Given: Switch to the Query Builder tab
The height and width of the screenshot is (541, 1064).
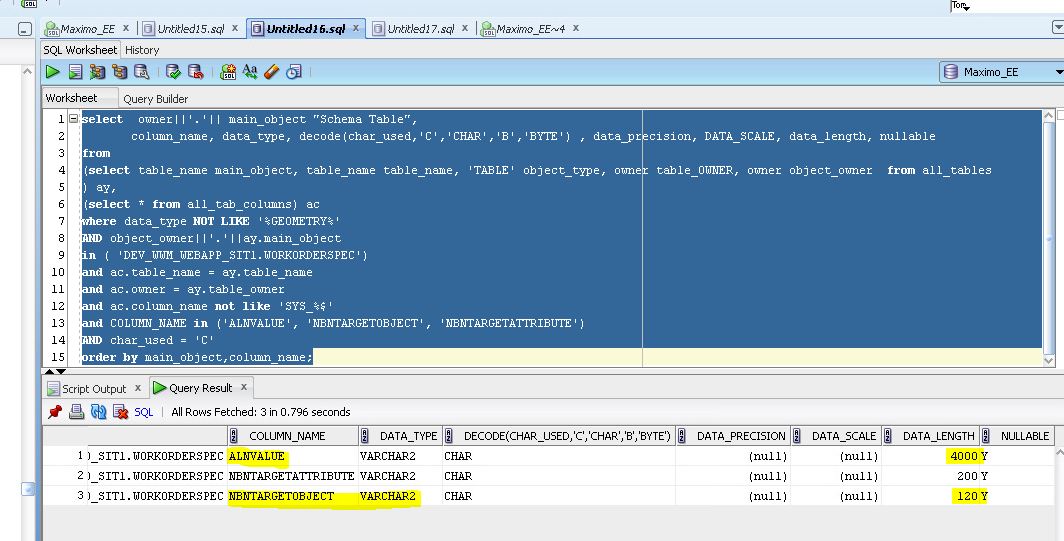Looking at the screenshot, I should pos(155,99).
